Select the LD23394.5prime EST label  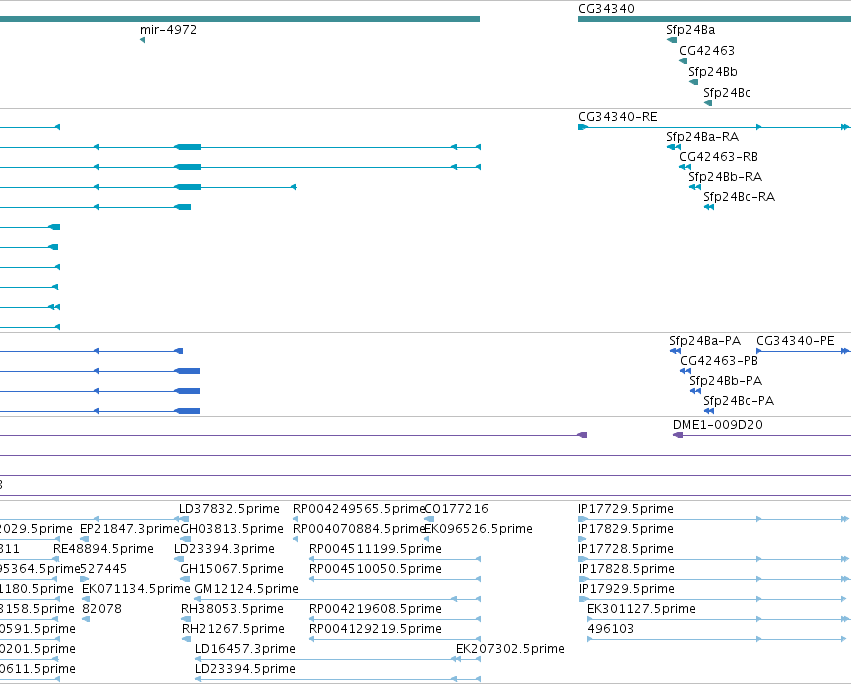coord(245,670)
